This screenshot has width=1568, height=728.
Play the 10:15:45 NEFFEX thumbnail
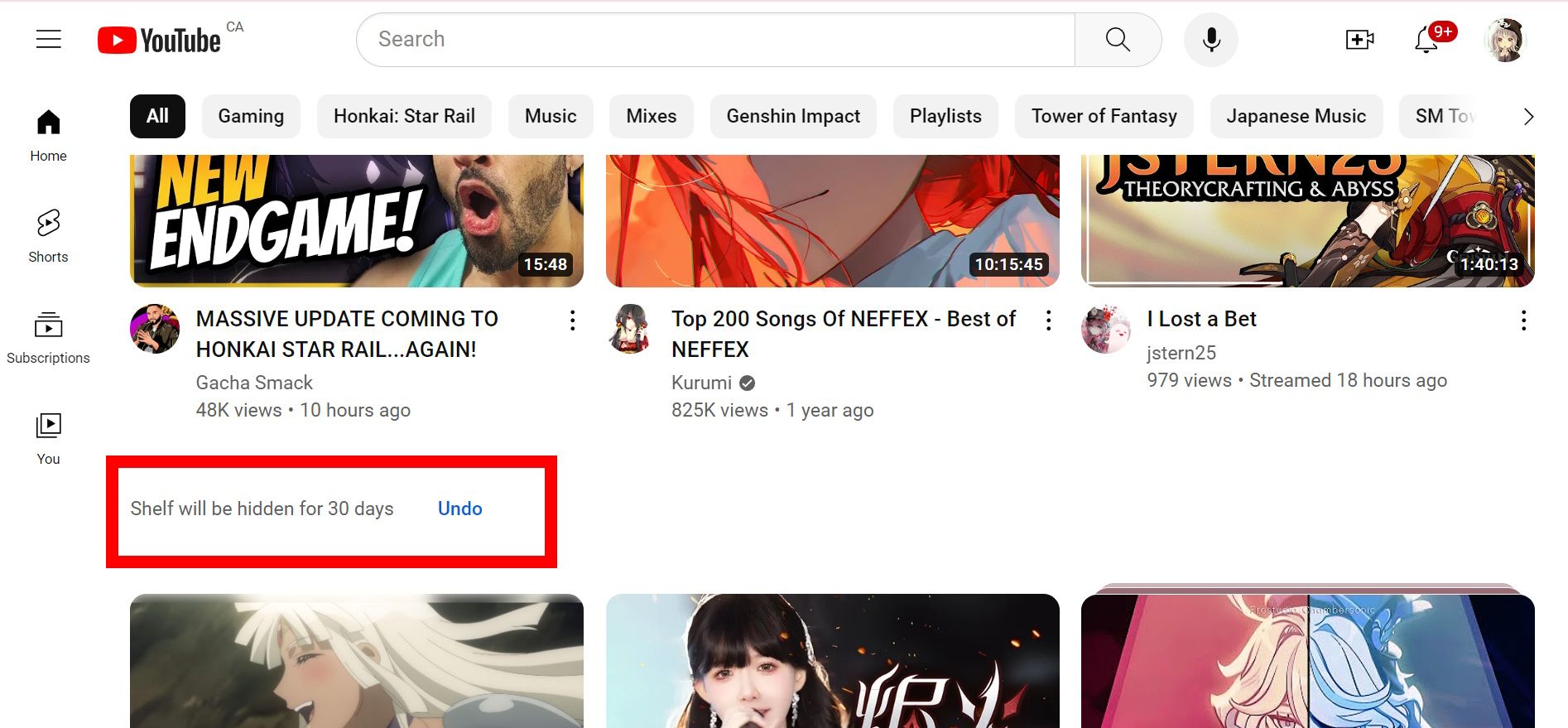833,221
